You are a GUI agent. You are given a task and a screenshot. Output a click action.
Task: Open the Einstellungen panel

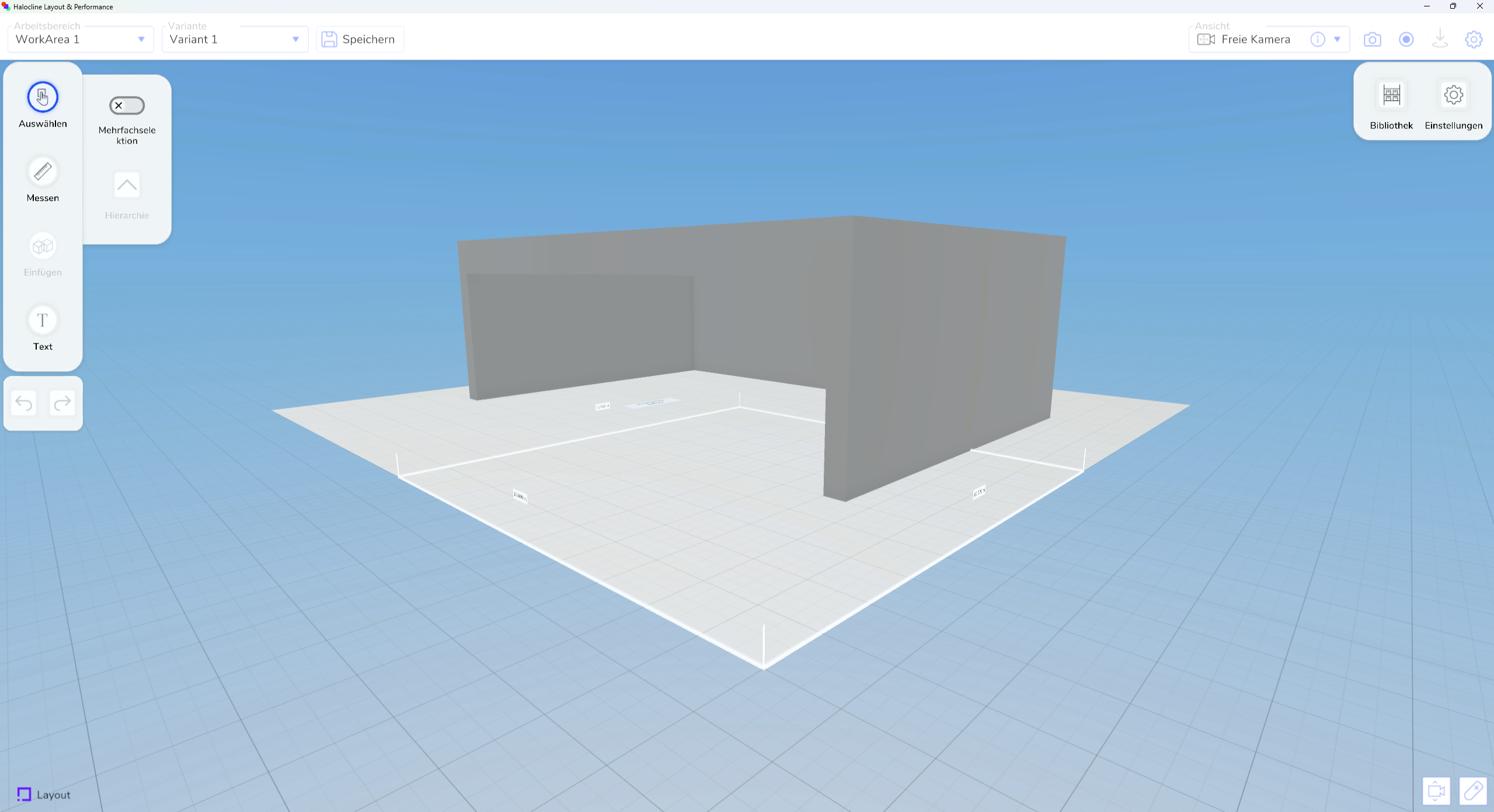click(1453, 95)
